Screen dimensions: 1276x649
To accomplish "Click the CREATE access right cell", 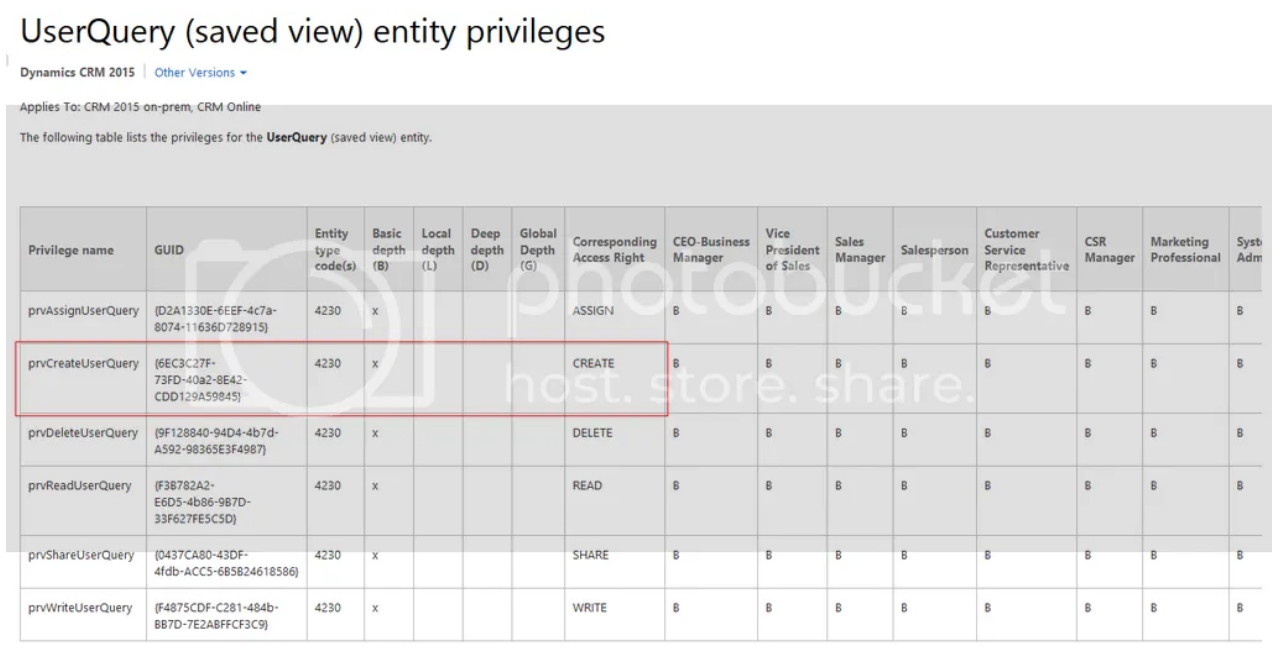I will tap(594, 364).
